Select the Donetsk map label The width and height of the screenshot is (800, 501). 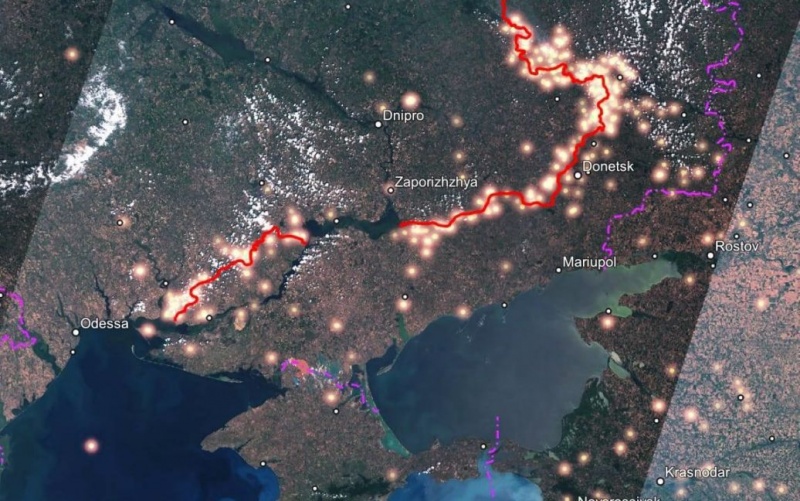point(608,166)
